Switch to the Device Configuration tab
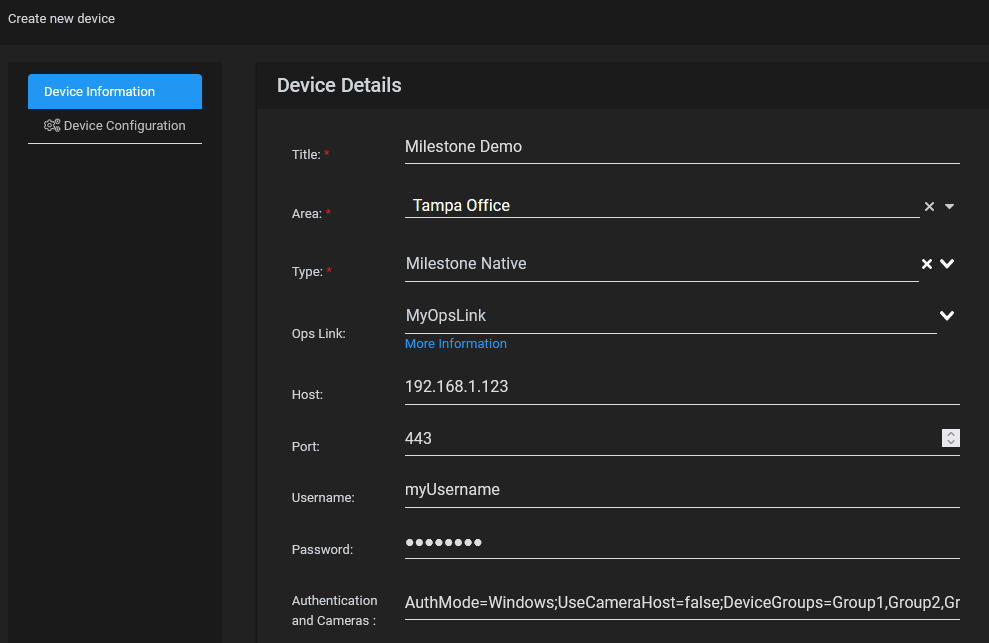Viewport: 989px width, 643px height. point(115,126)
